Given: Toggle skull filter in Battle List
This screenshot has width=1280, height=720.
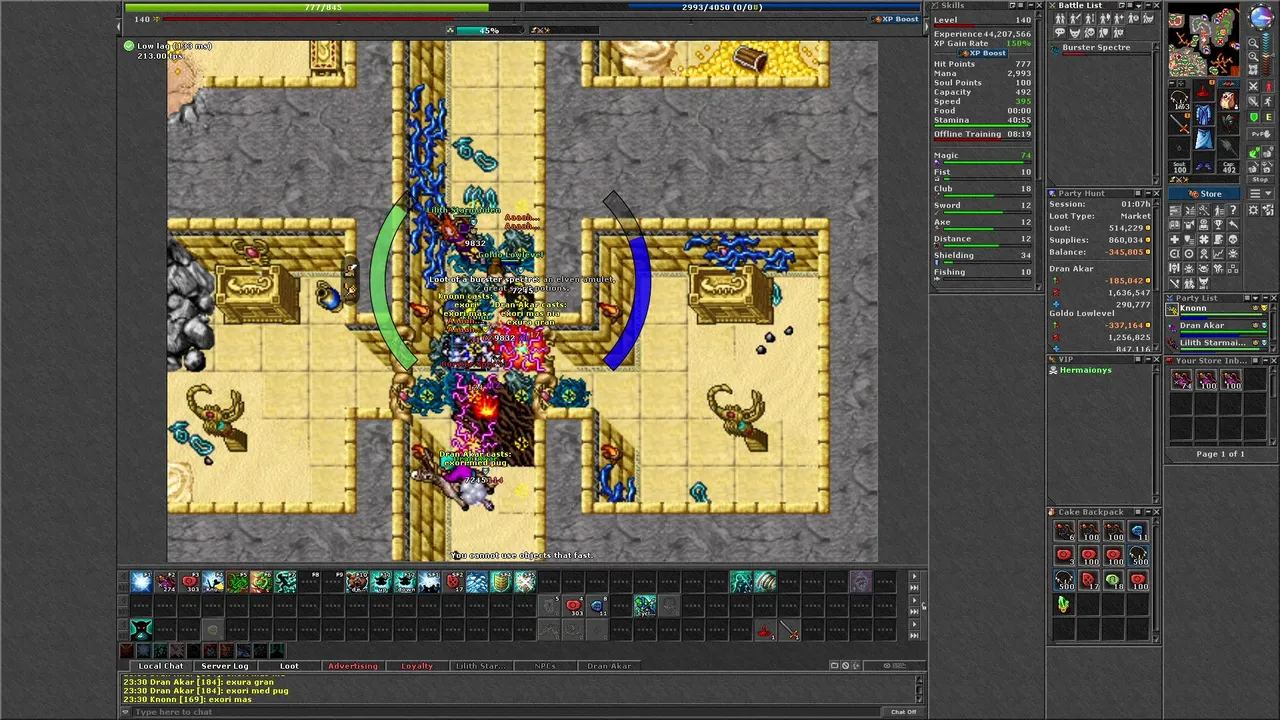Looking at the screenshot, I should click(x=1089, y=32).
